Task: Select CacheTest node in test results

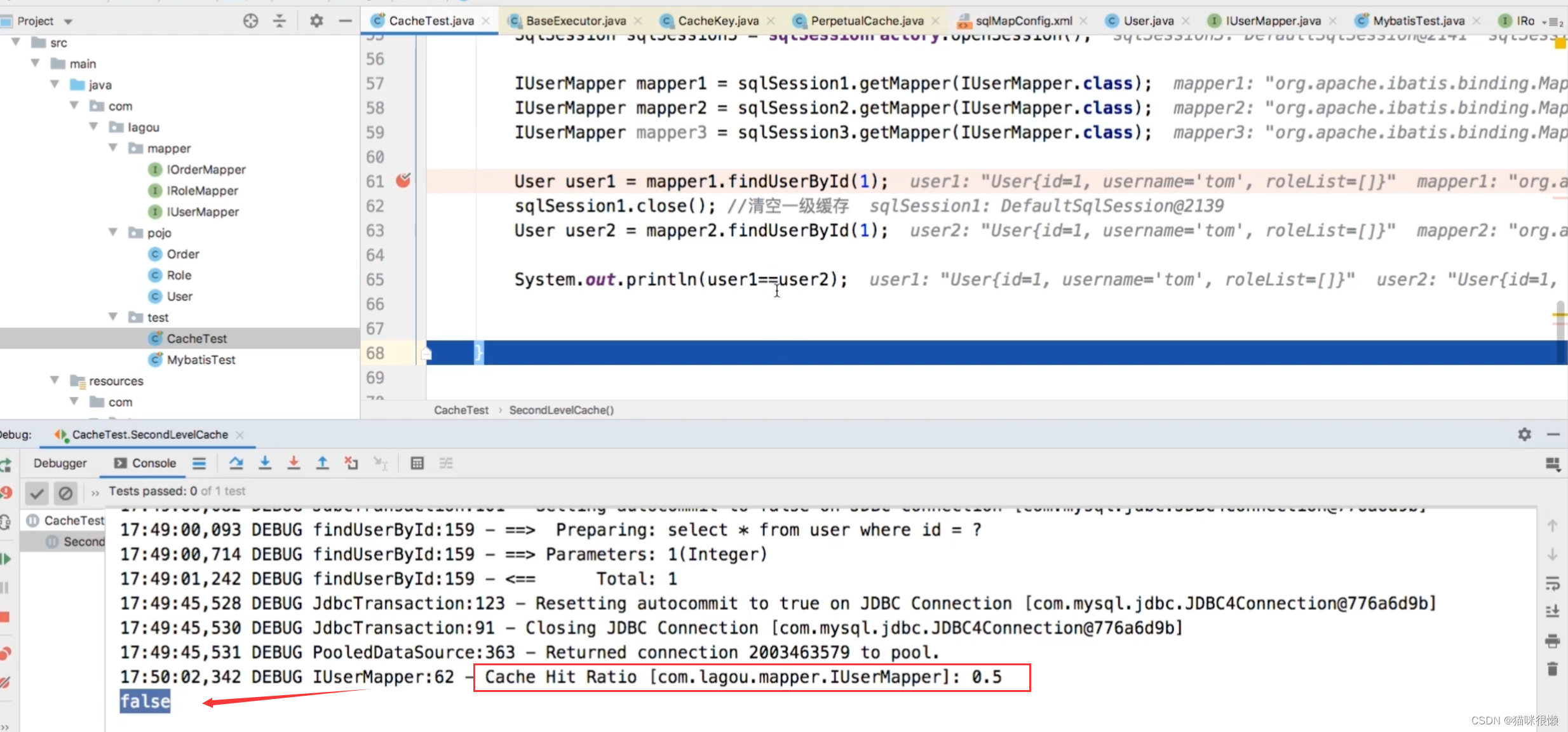Action: pos(65,520)
